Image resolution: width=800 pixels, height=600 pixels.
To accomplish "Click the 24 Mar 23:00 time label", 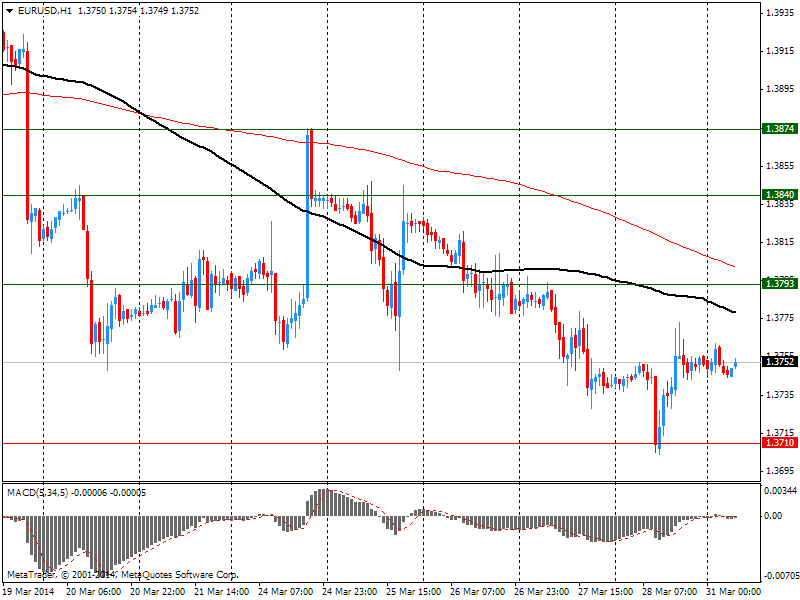I will (349, 592).
